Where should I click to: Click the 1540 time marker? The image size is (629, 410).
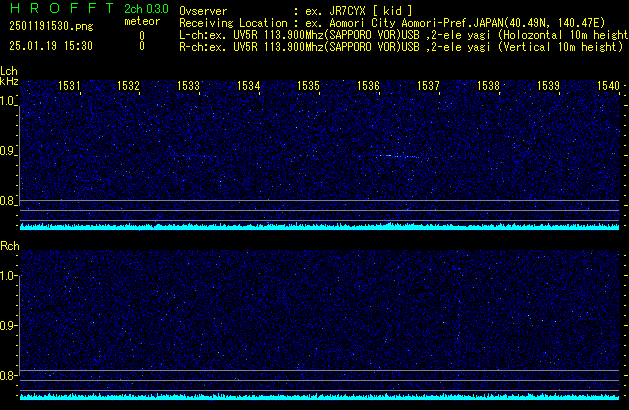coord(608,86)
